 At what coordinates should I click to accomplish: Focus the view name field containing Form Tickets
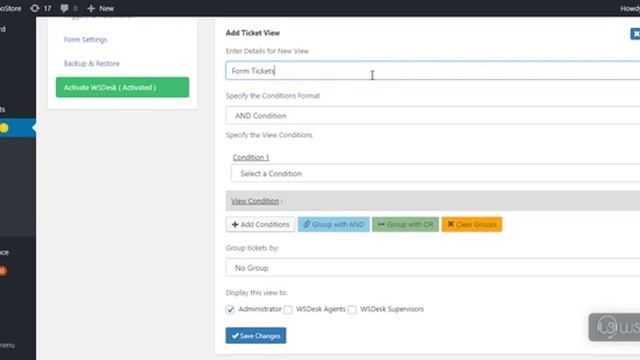[433, 71]
